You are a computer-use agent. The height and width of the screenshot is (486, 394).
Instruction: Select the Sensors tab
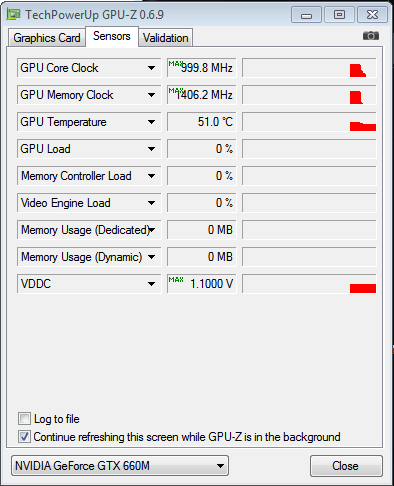coord(112,36)
